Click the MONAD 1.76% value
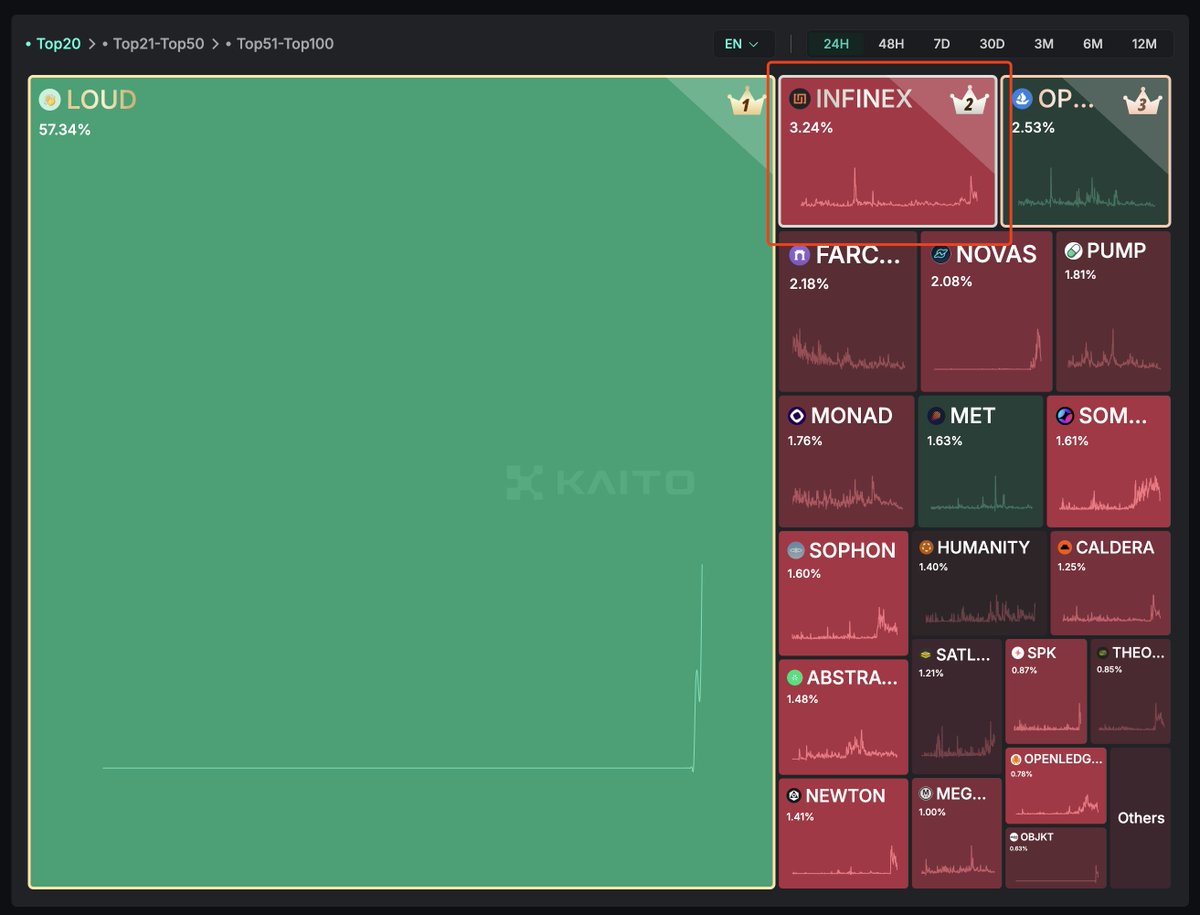Viewport: 1200px width, 915px height. pos(805,441)
